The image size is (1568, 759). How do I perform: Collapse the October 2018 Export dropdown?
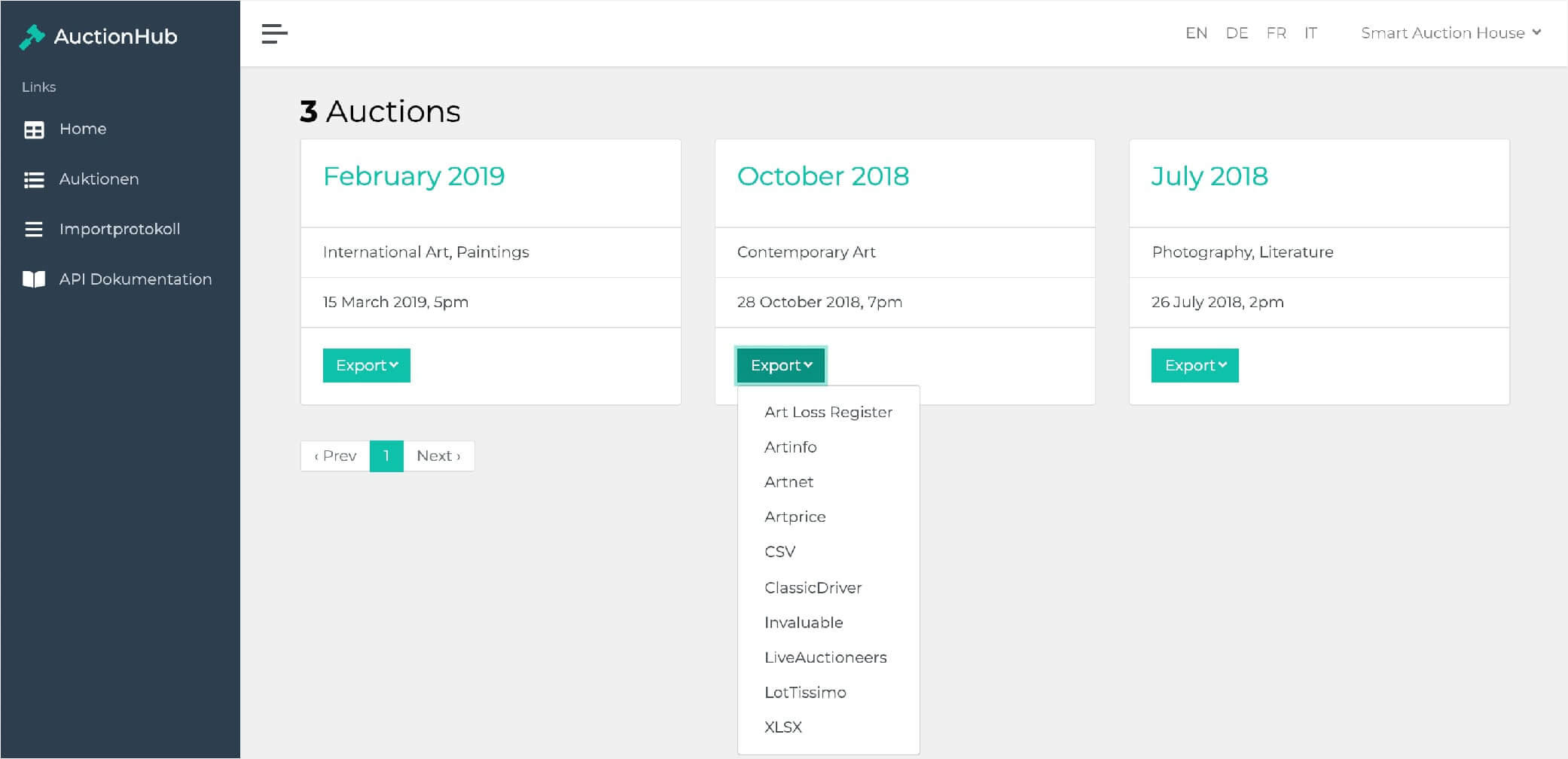tap(781, 365)
